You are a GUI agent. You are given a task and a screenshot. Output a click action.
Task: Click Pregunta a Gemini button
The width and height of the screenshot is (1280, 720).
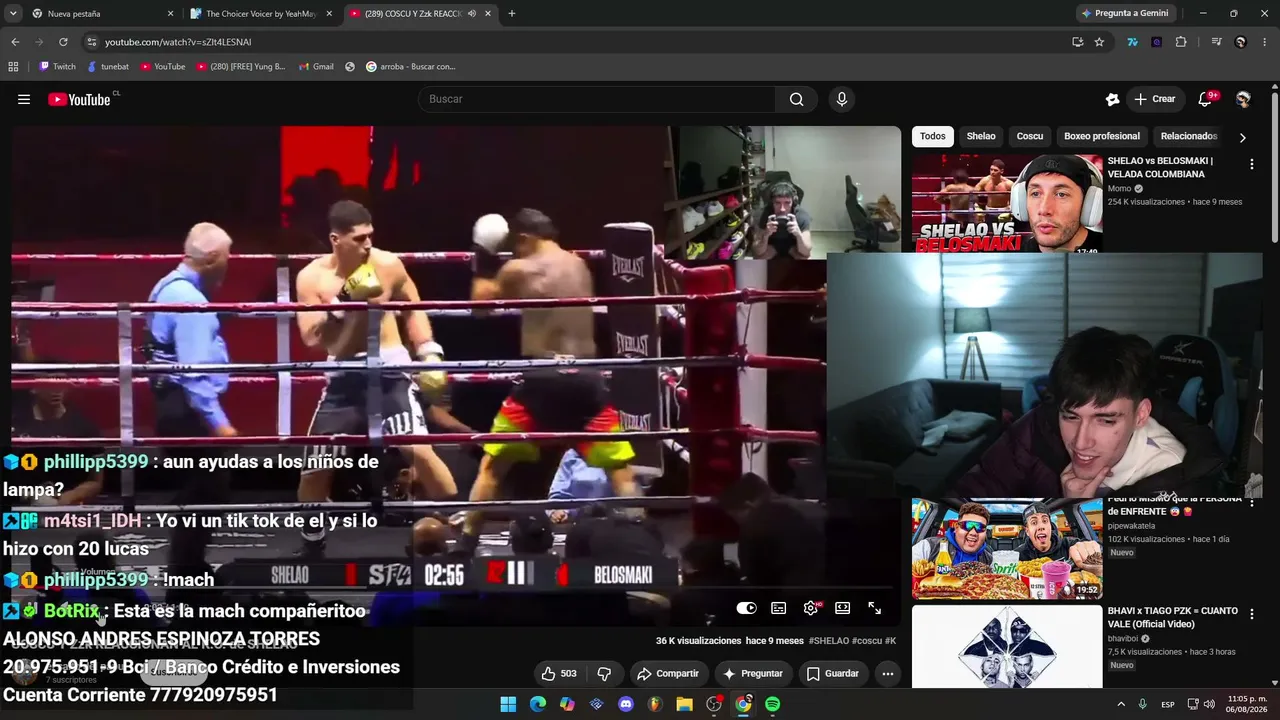(1124, 14)
